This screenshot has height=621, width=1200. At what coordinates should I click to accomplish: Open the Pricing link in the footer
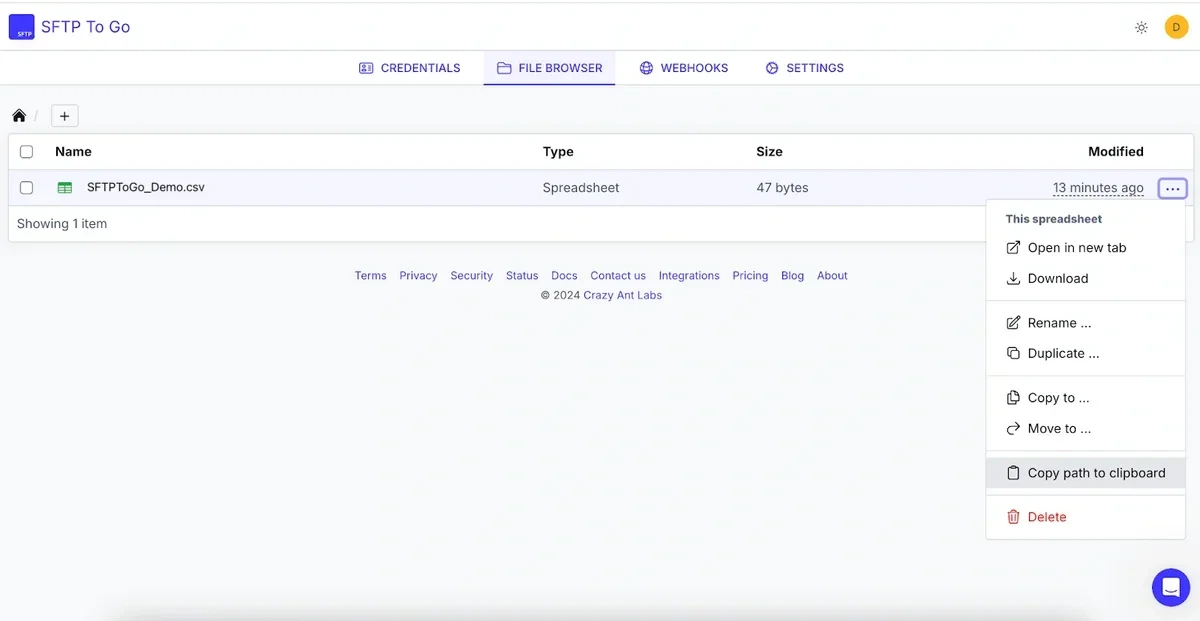[750, 275]
